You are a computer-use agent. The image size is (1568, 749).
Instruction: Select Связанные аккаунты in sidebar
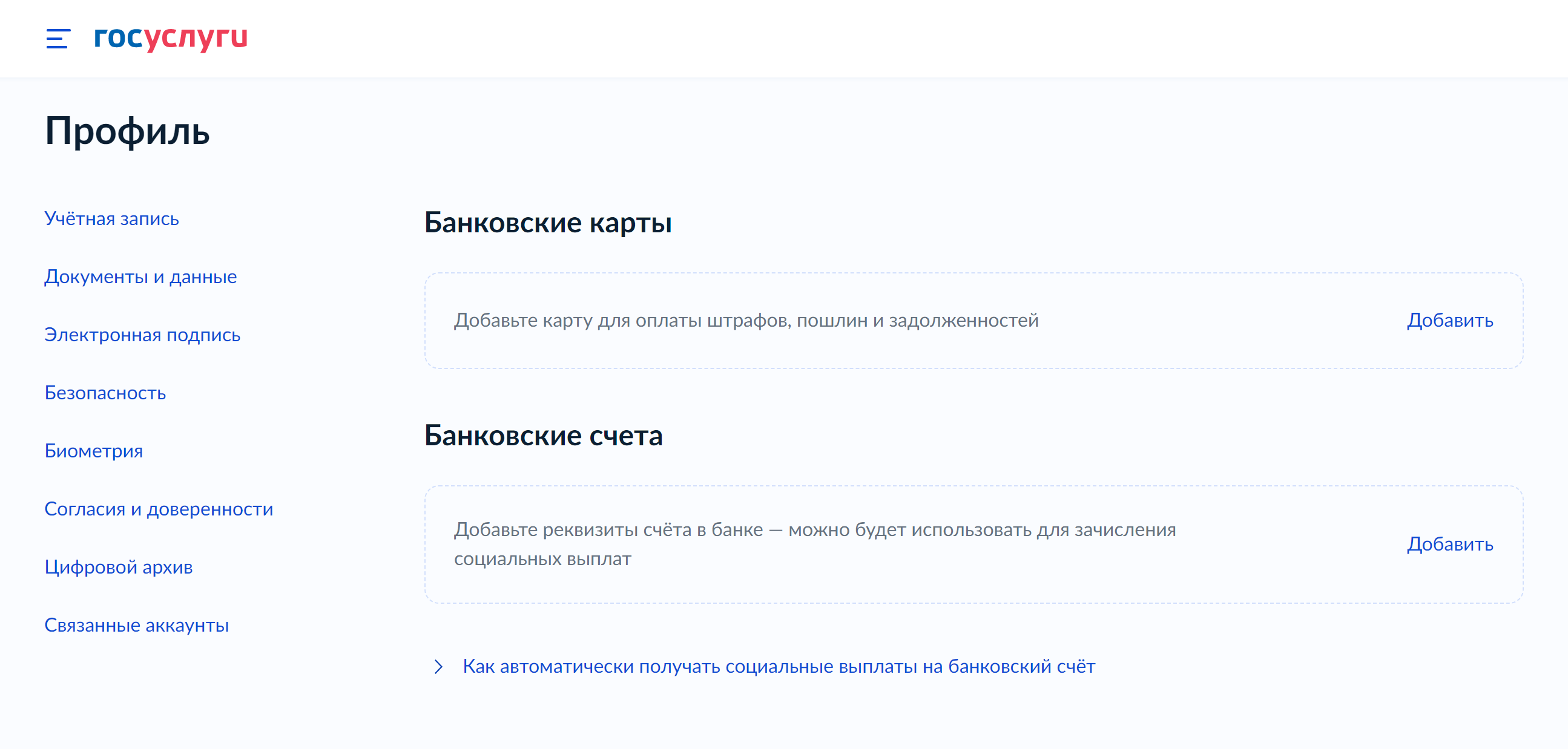(137, 625)
